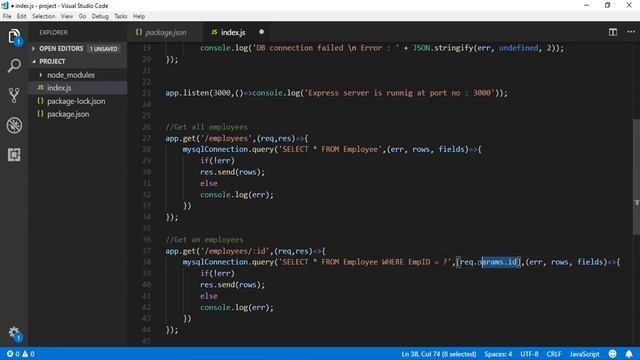This screenshot has width=640, height=360.
Task: Open the Source Control view
Action: point(14,95)
